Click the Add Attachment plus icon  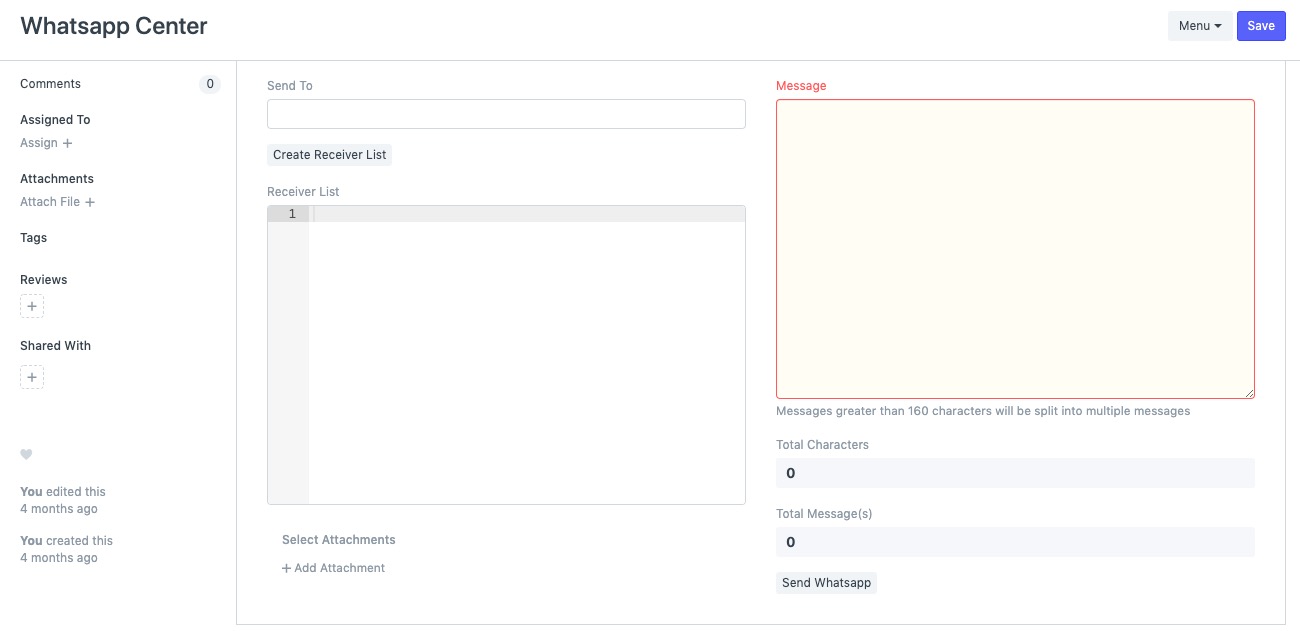[x=285, y=567]
